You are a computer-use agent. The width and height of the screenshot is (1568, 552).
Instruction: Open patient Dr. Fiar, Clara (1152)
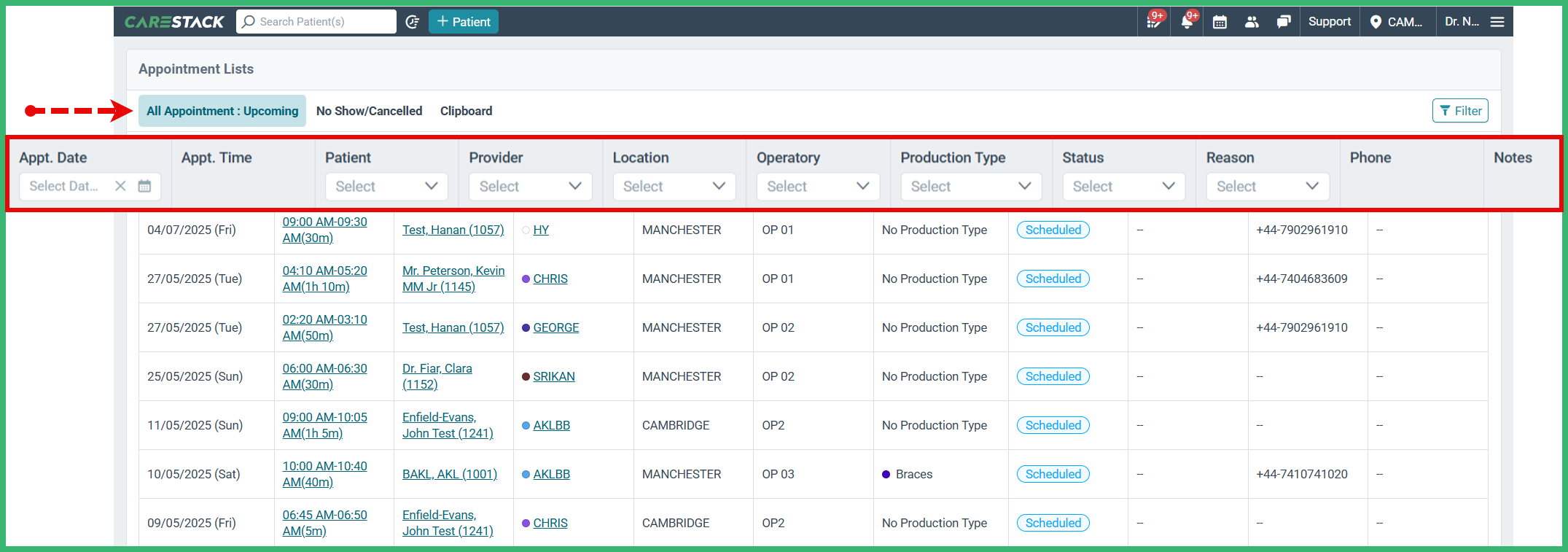[437, 376]
